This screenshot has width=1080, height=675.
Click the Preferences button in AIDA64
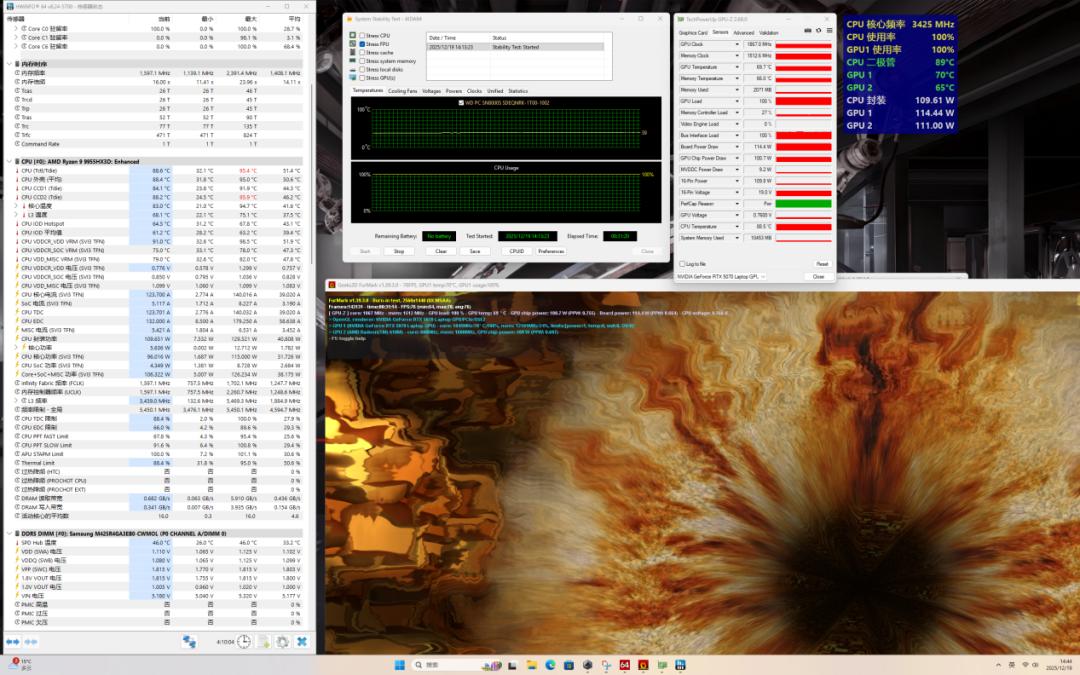click(x=551, y=251)
